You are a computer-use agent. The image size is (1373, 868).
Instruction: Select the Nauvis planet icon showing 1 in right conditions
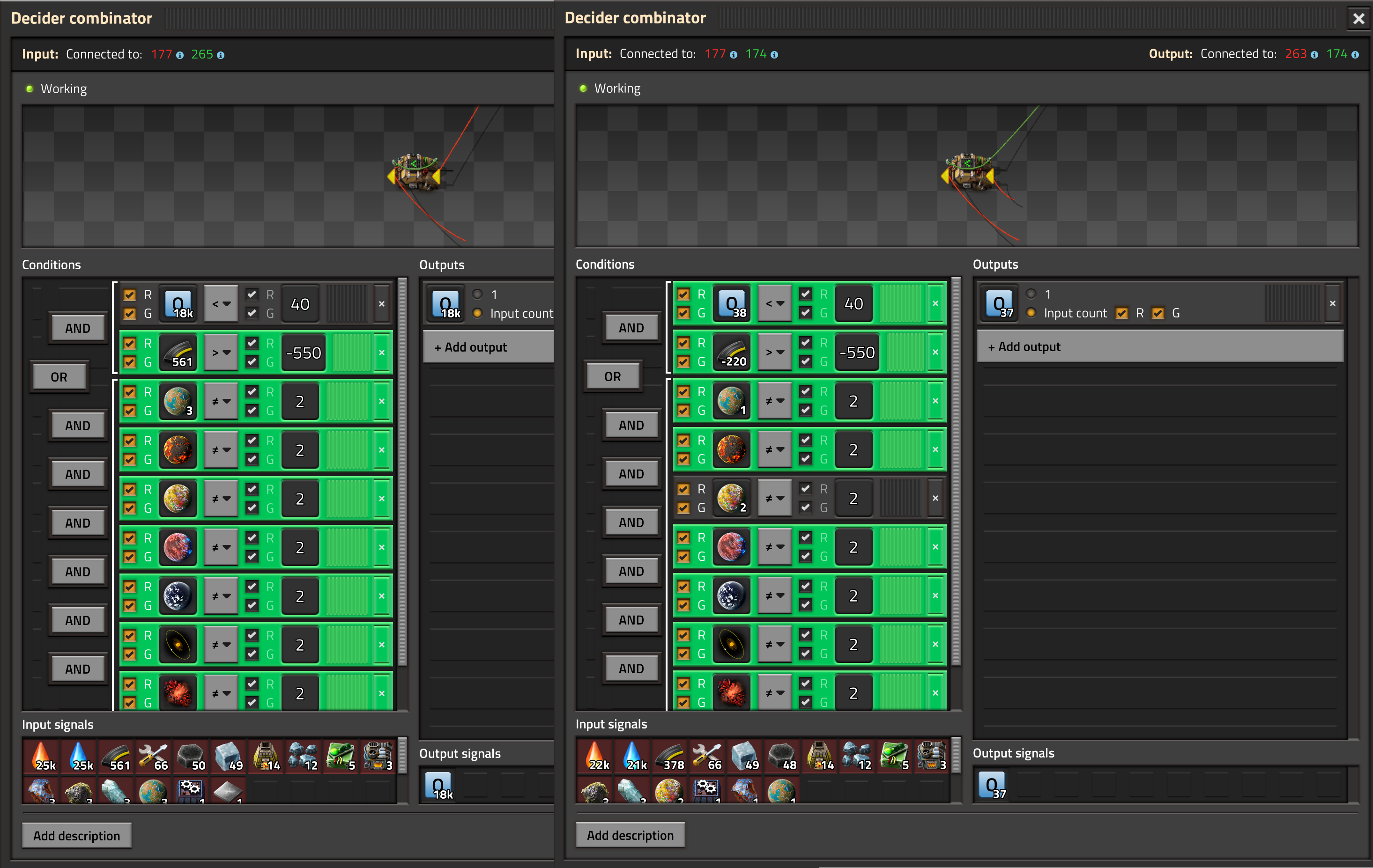point(732,401)
